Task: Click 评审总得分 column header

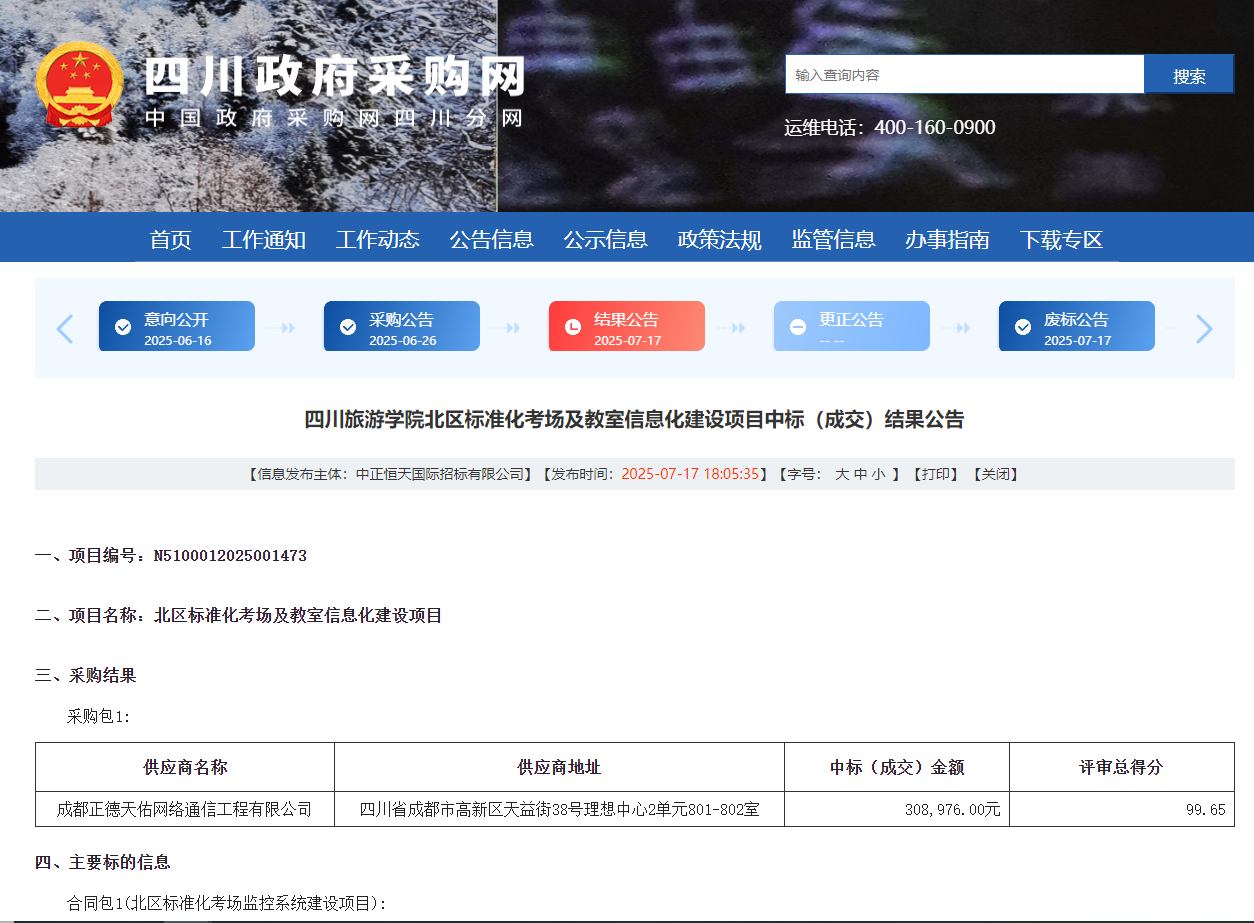Action: click(1121, 767)
